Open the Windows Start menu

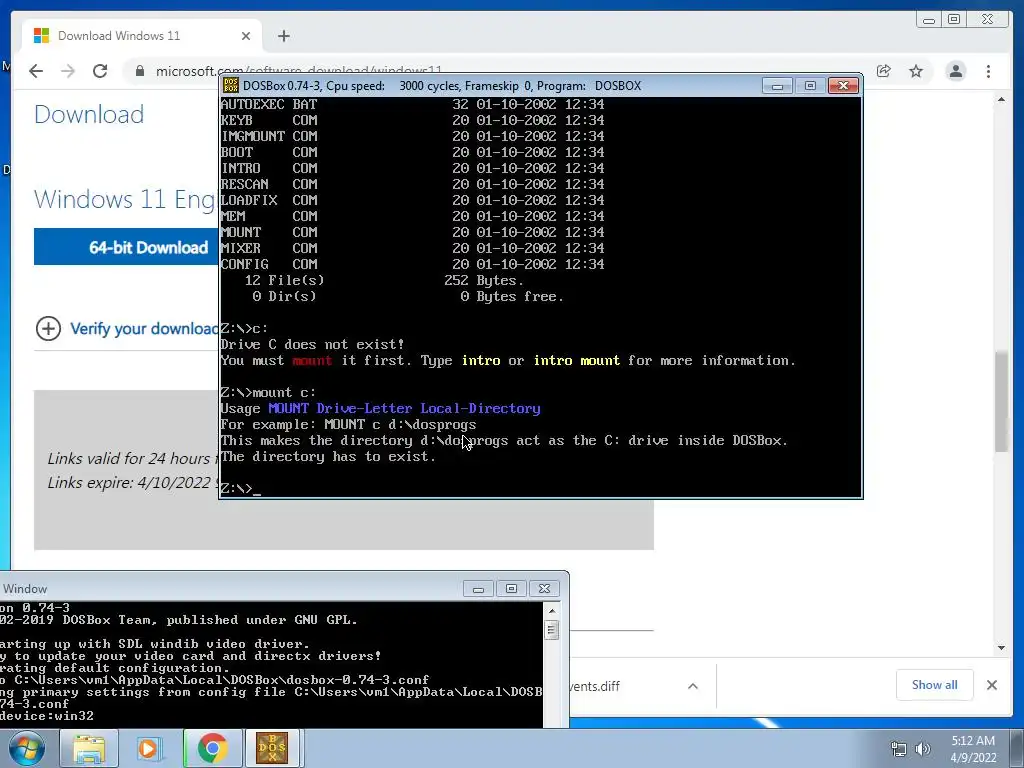click(27, 748)
